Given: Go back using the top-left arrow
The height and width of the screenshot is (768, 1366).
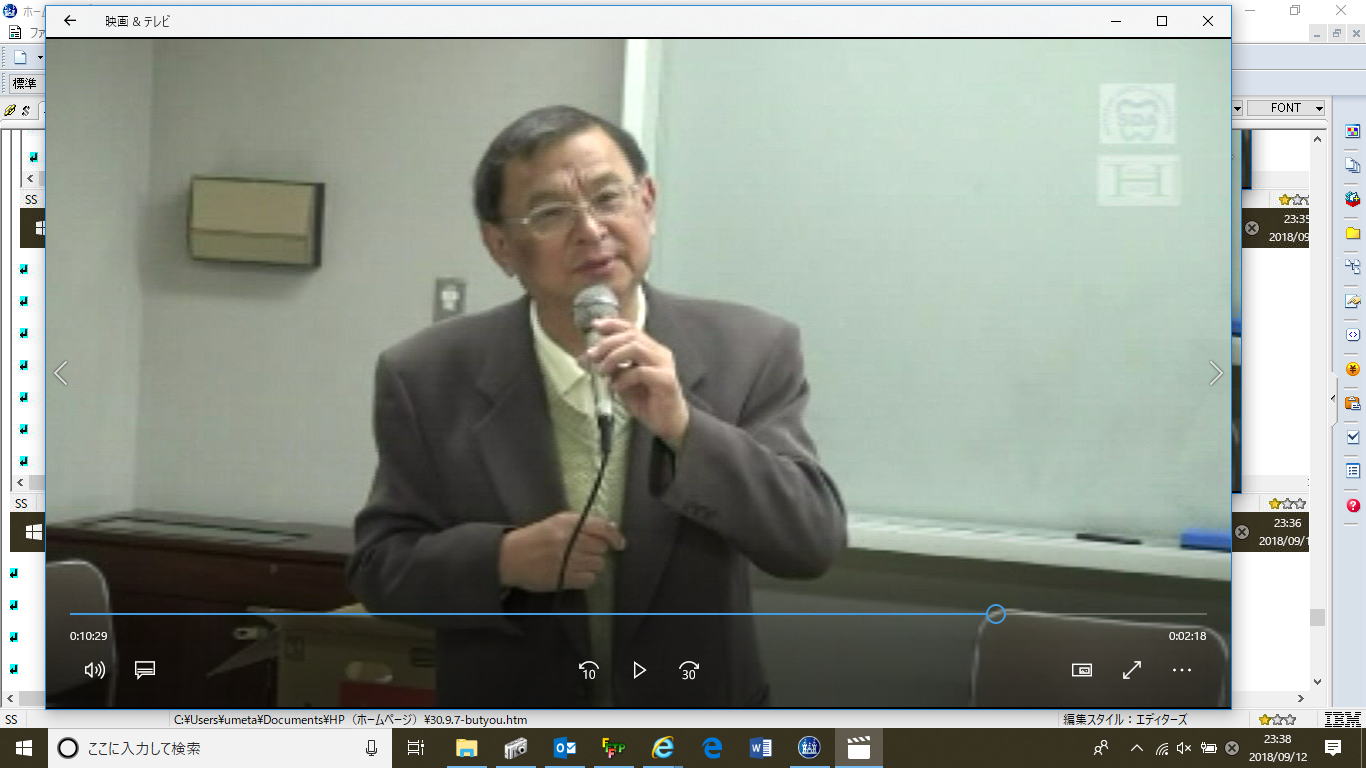Looking at the screenshot, I should [x=70, y=21].
